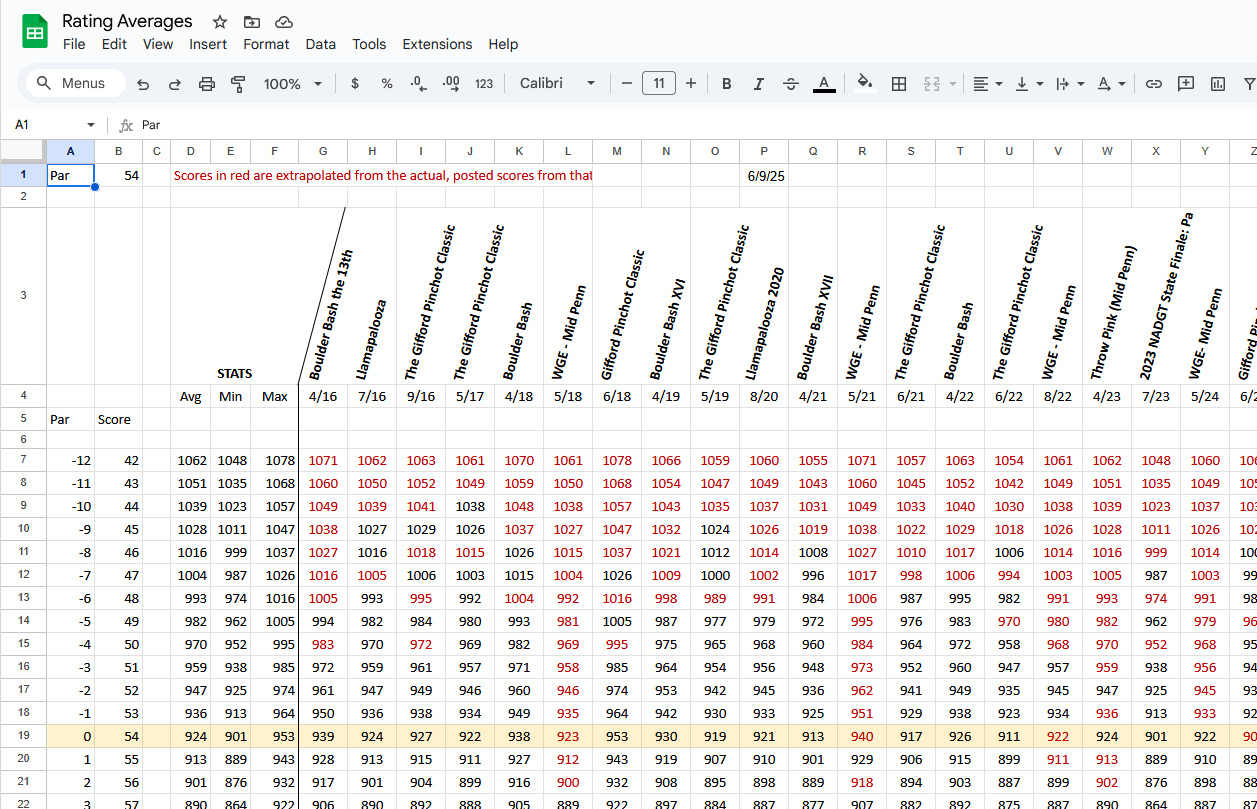
Task: Decrease decimal places on the selection
Action: pyautogui.click(x=417, y=84)
